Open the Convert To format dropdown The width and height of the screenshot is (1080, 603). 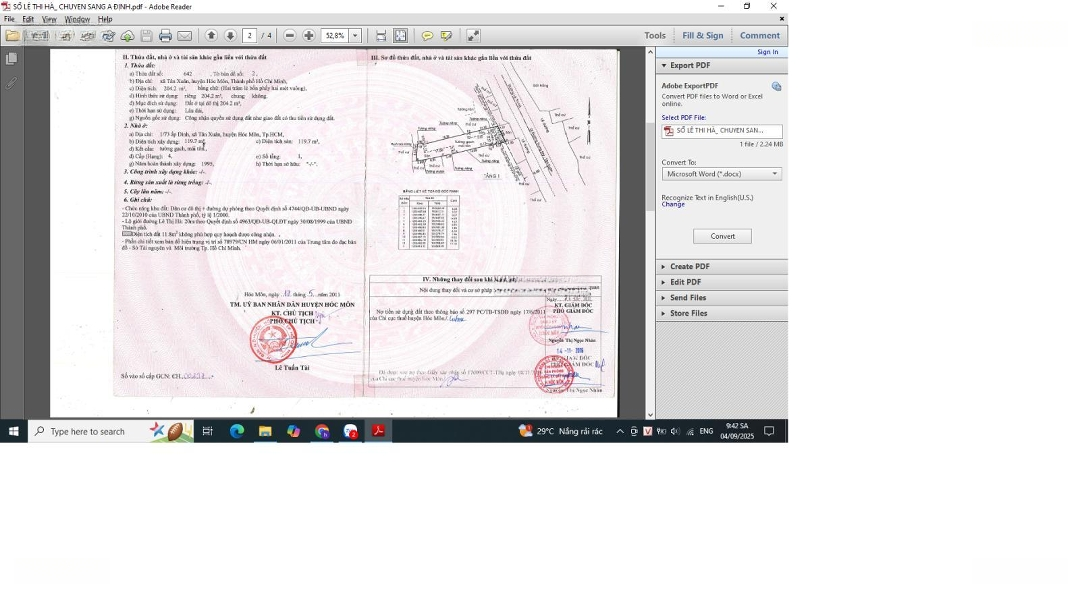(x=721, y=174)
